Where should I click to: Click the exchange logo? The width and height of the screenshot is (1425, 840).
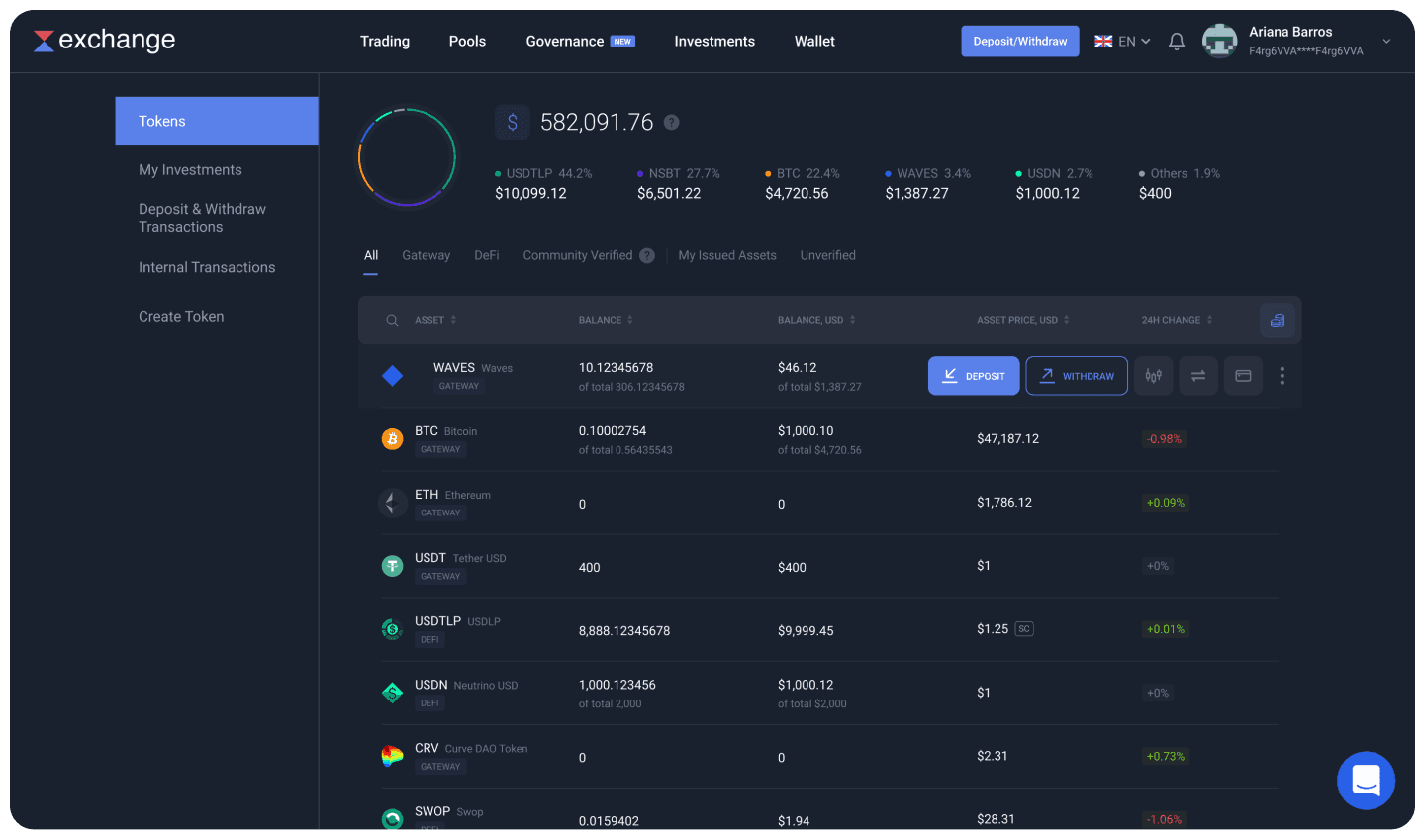click(104, 40)
